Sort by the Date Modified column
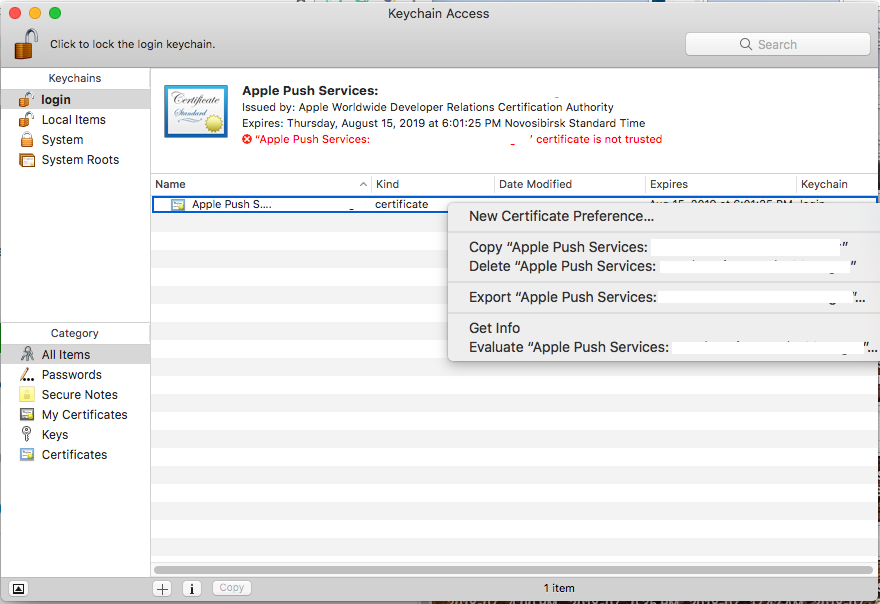The image size is (880, 604). point(570,184)
